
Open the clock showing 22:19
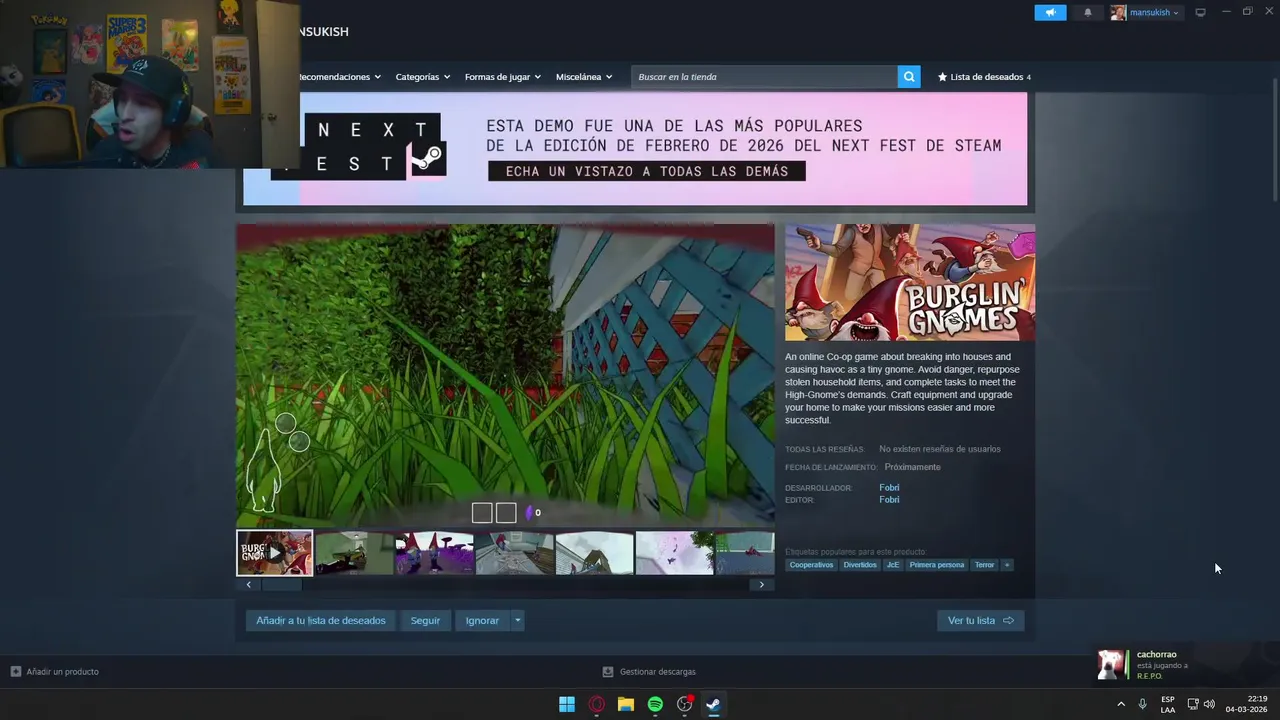click(x=1248, y=704)
